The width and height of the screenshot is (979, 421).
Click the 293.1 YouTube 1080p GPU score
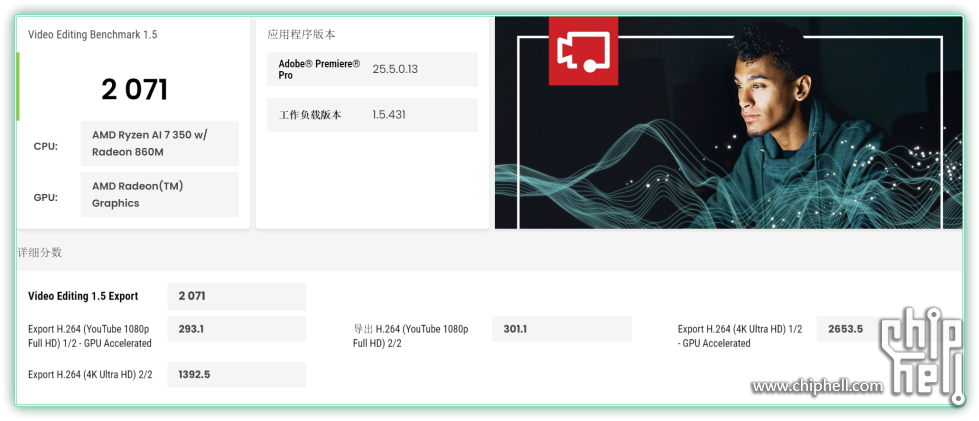236,329
